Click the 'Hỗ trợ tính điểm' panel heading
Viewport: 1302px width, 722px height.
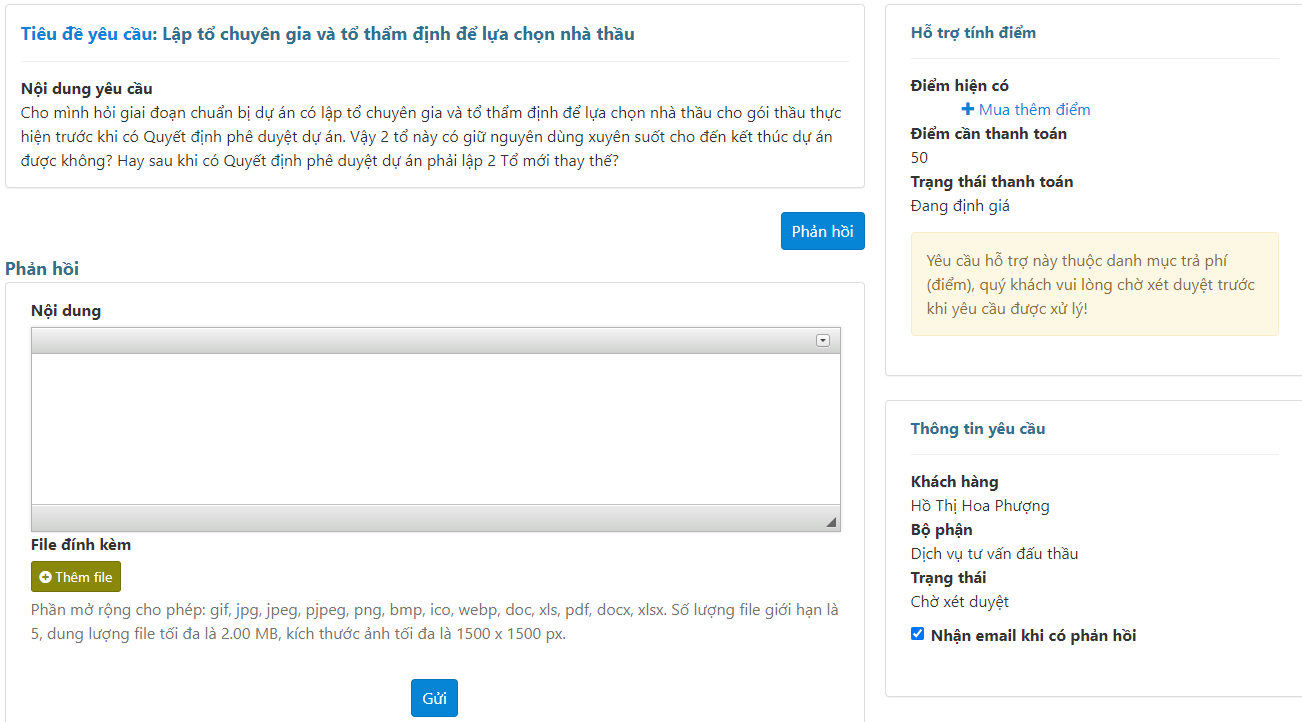[x=973, y=33]
